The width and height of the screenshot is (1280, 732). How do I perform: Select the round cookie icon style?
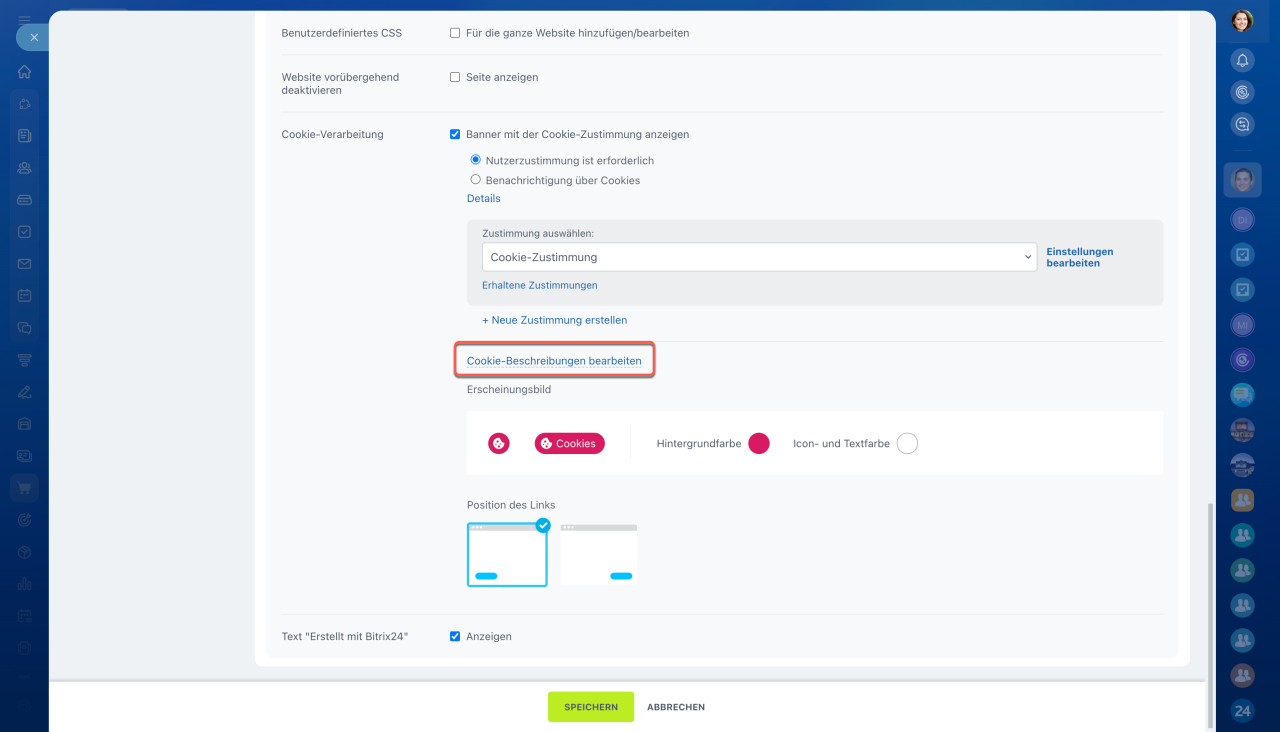499,443
